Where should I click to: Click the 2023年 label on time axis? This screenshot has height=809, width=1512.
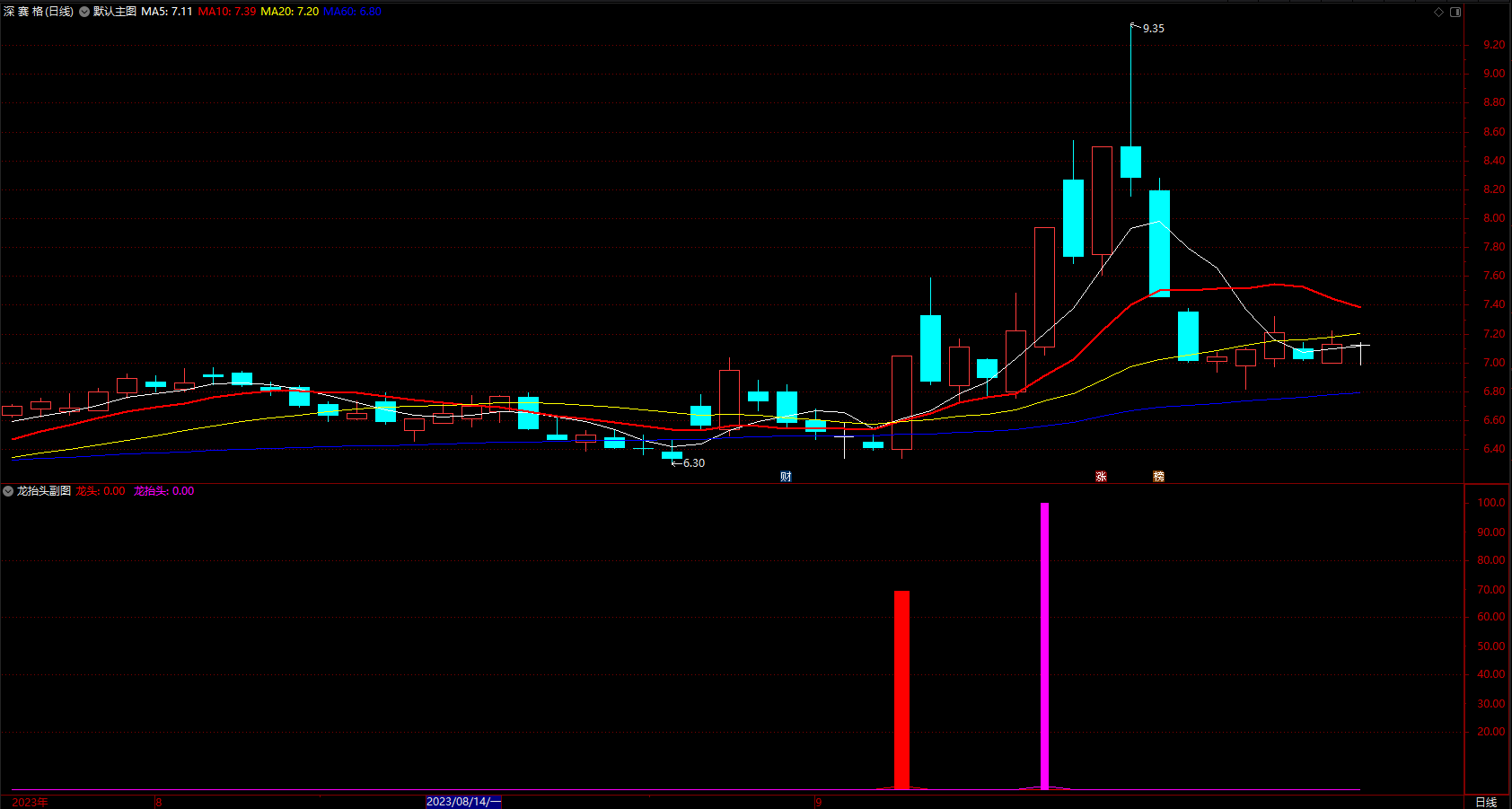click(x=30, y=802)
